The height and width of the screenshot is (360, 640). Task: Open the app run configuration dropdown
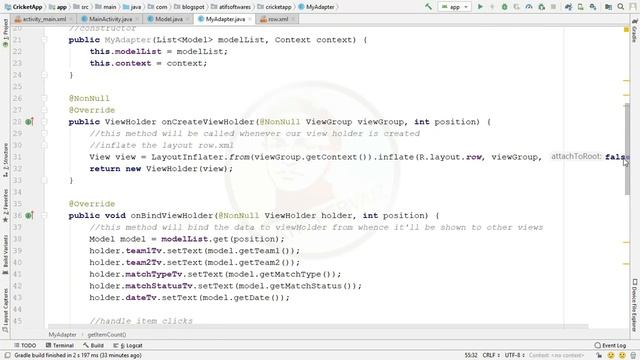(x=454, y=7)
